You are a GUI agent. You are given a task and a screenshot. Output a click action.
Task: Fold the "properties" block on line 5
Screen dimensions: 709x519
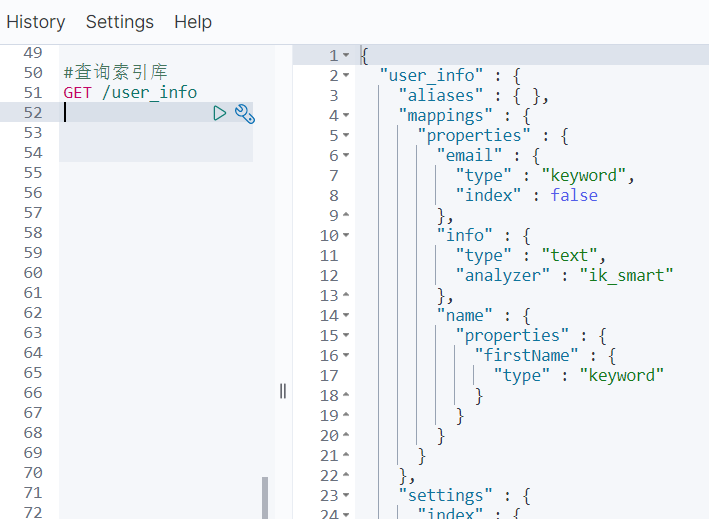(x=346, y=135)
